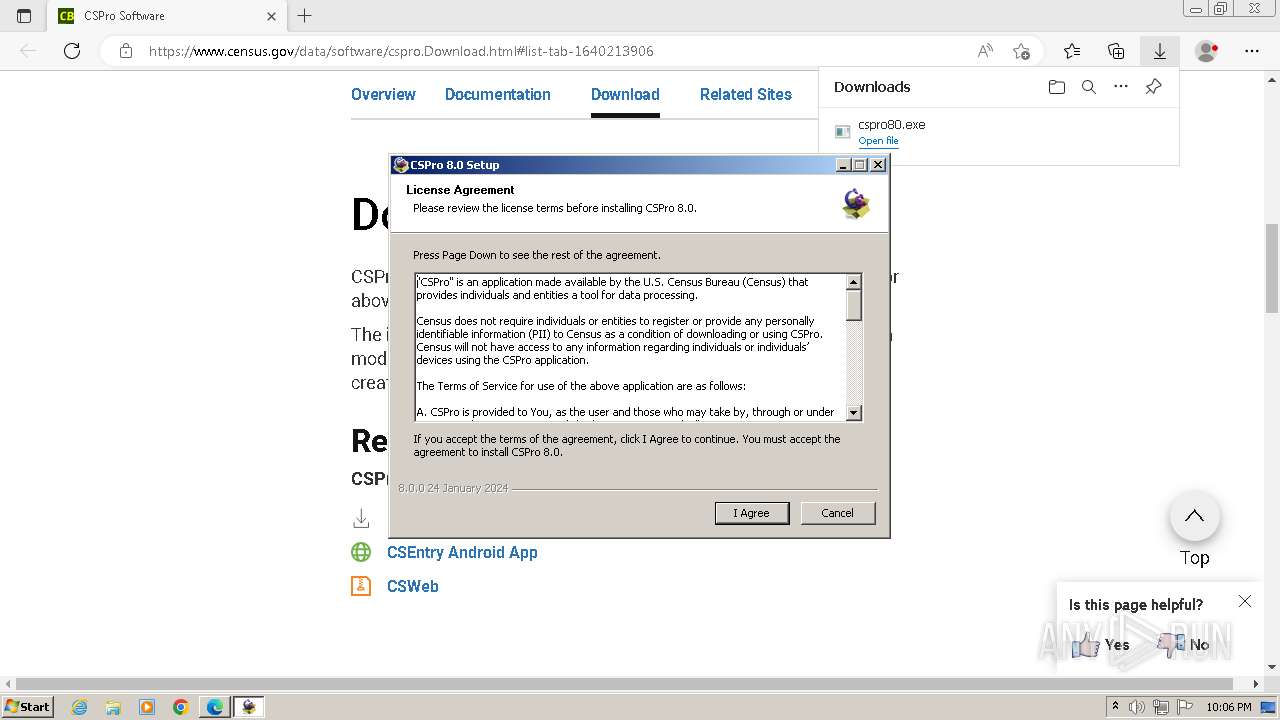Close the CSPro Software tab

(271, 16)
